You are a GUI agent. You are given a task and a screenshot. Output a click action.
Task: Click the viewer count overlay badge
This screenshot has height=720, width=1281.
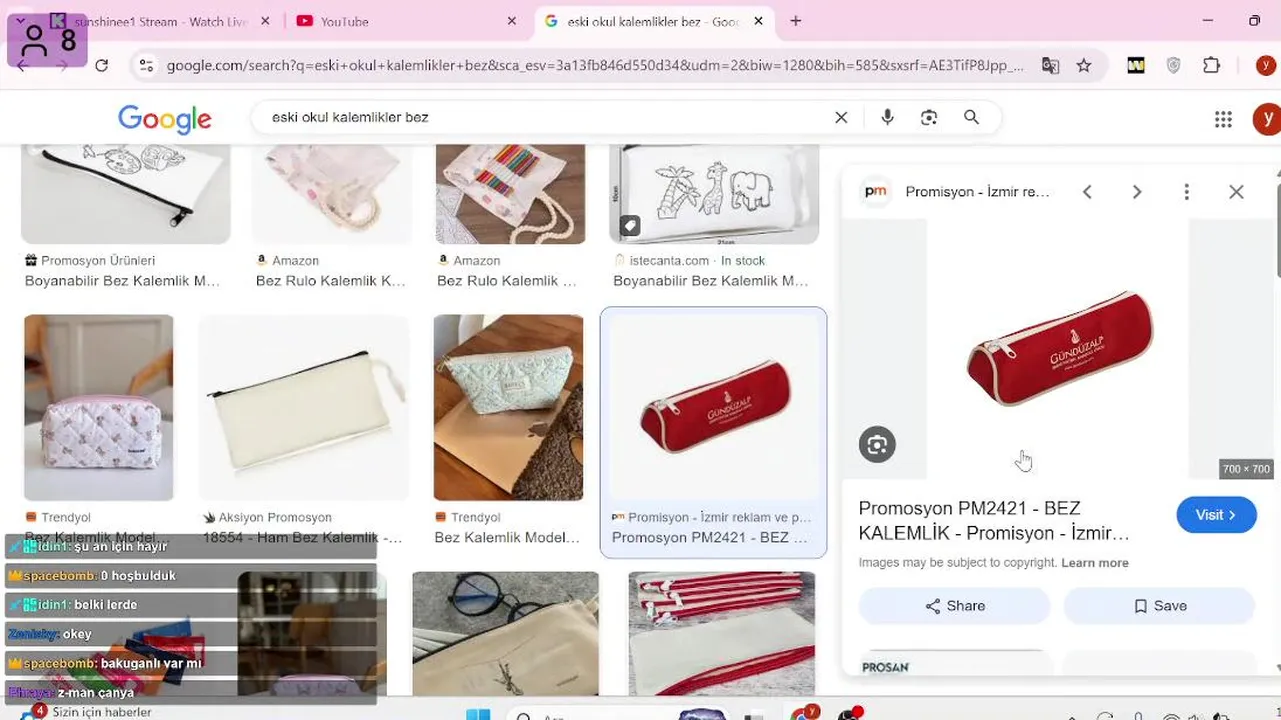47,40
